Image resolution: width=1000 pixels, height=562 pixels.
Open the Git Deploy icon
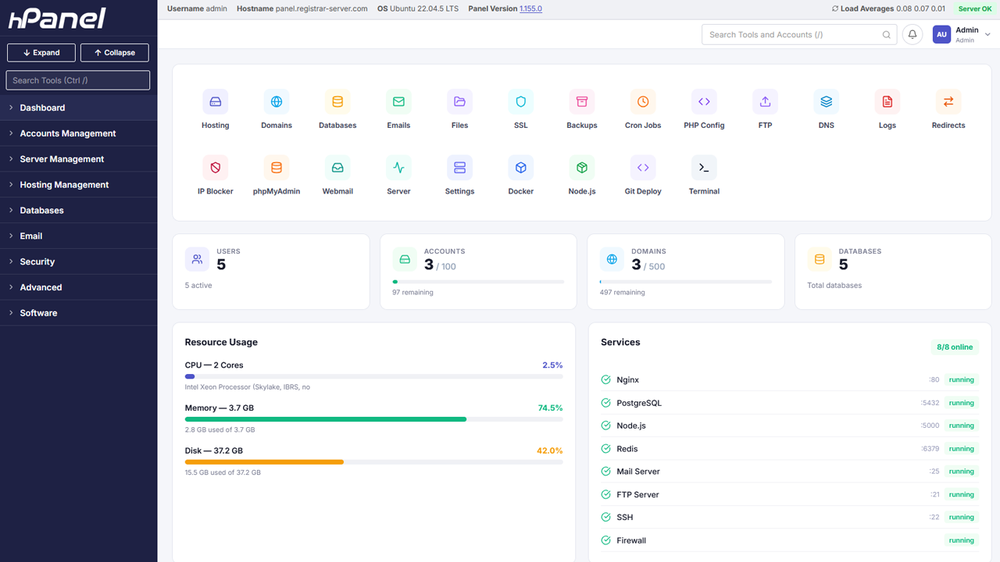643,168
